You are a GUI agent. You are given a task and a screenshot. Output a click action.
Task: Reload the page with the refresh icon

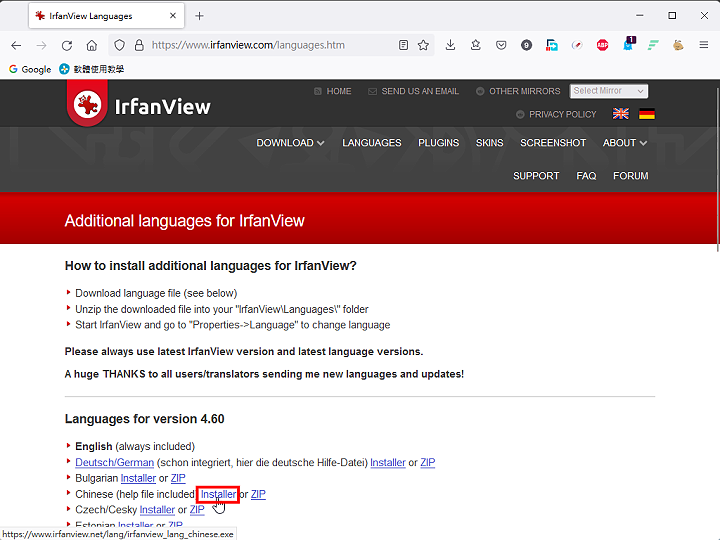(67, 45)
